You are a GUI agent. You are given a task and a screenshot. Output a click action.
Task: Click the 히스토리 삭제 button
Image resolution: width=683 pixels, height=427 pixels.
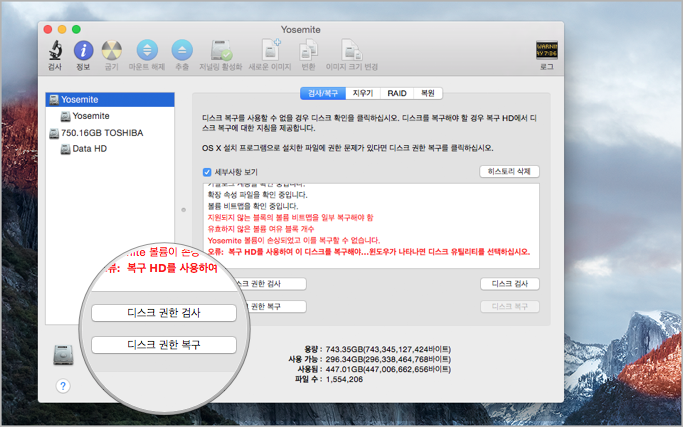click(x=509, y=171)
